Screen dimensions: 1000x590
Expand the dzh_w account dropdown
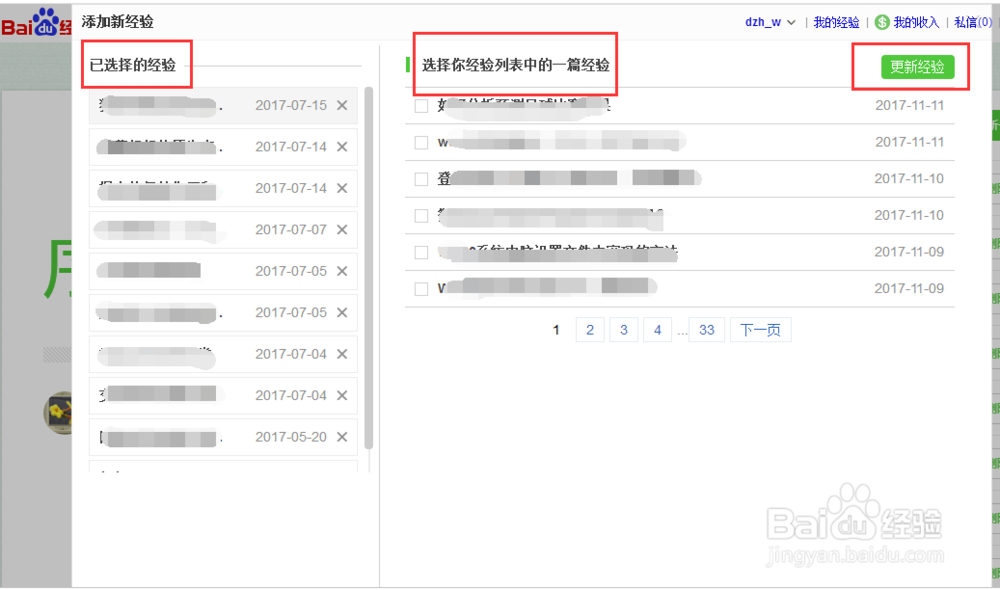click(x=769, y=22)
